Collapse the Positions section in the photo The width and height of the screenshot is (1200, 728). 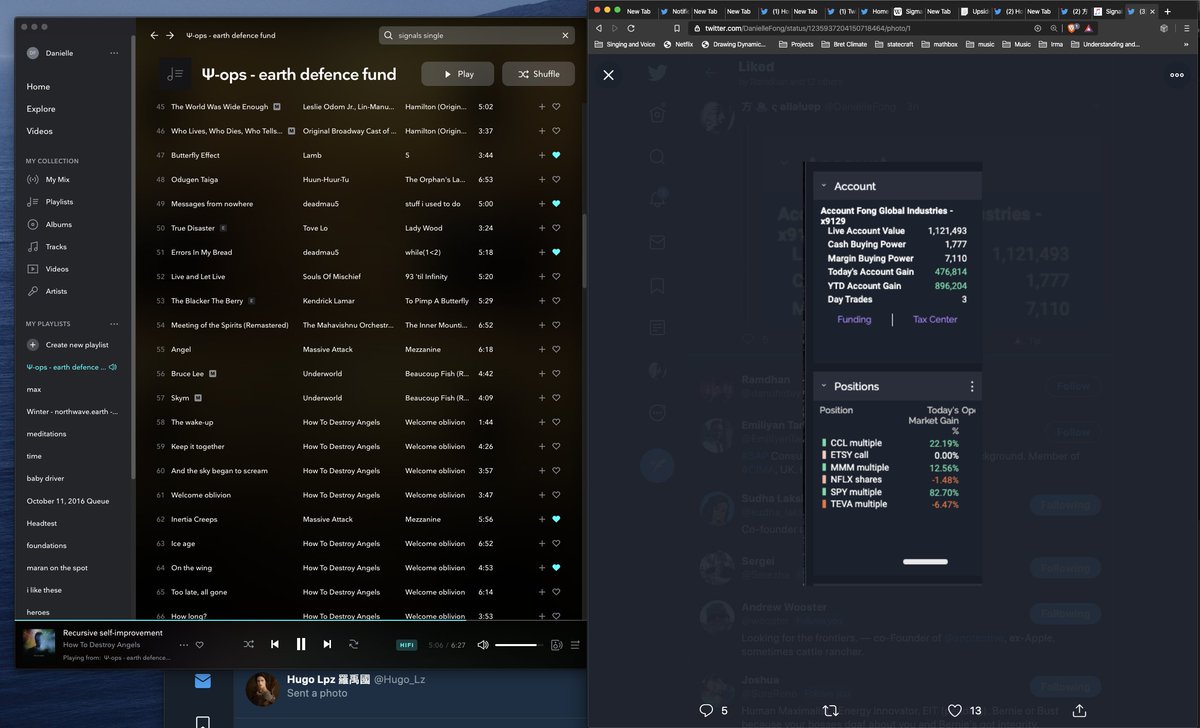[824, 386]
